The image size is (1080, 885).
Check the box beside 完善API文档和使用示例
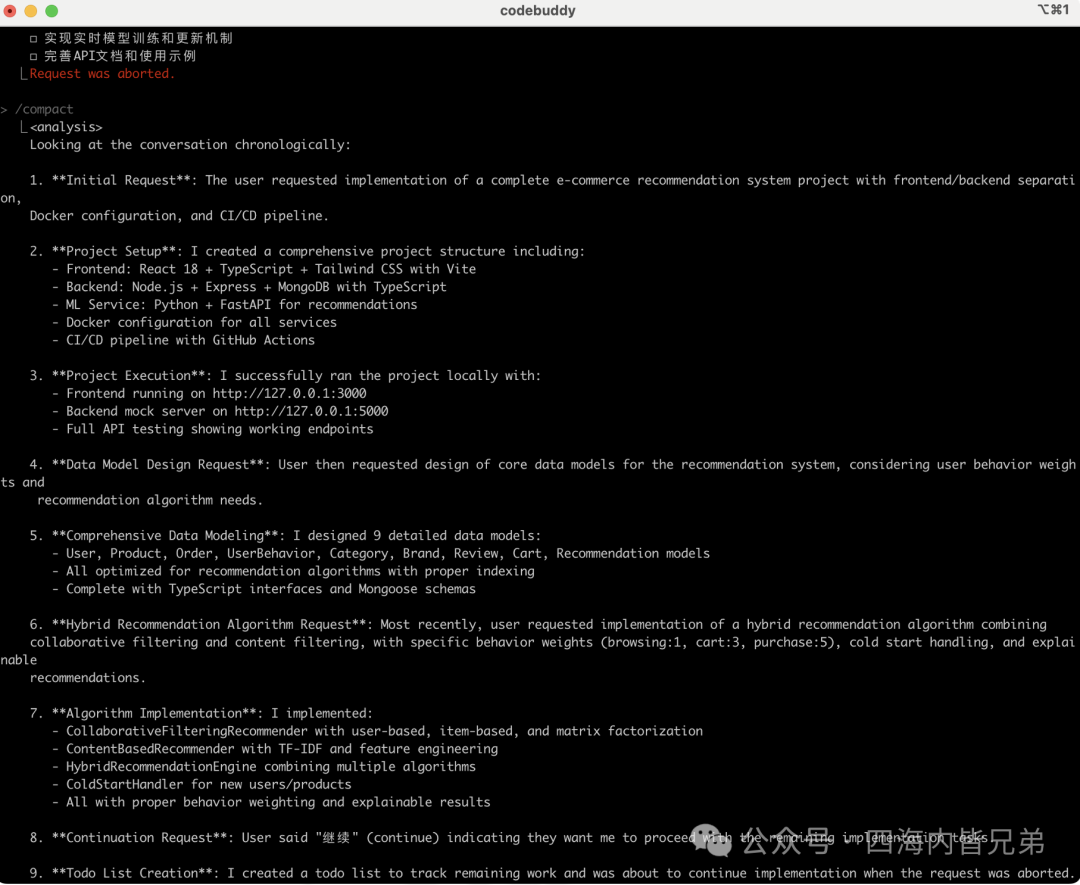tap(33, 56)
